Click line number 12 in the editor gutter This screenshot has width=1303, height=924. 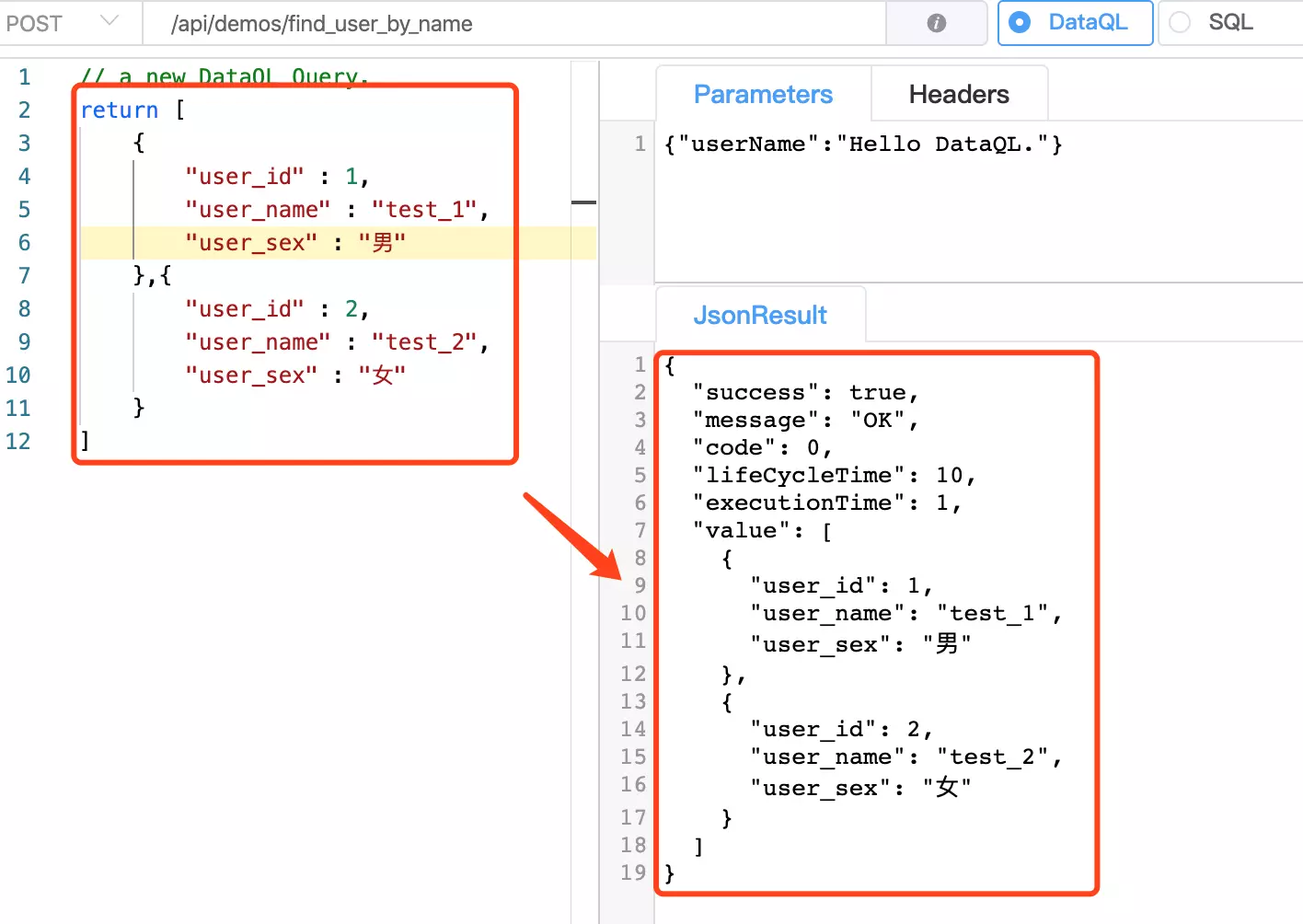tap(18, 442)
